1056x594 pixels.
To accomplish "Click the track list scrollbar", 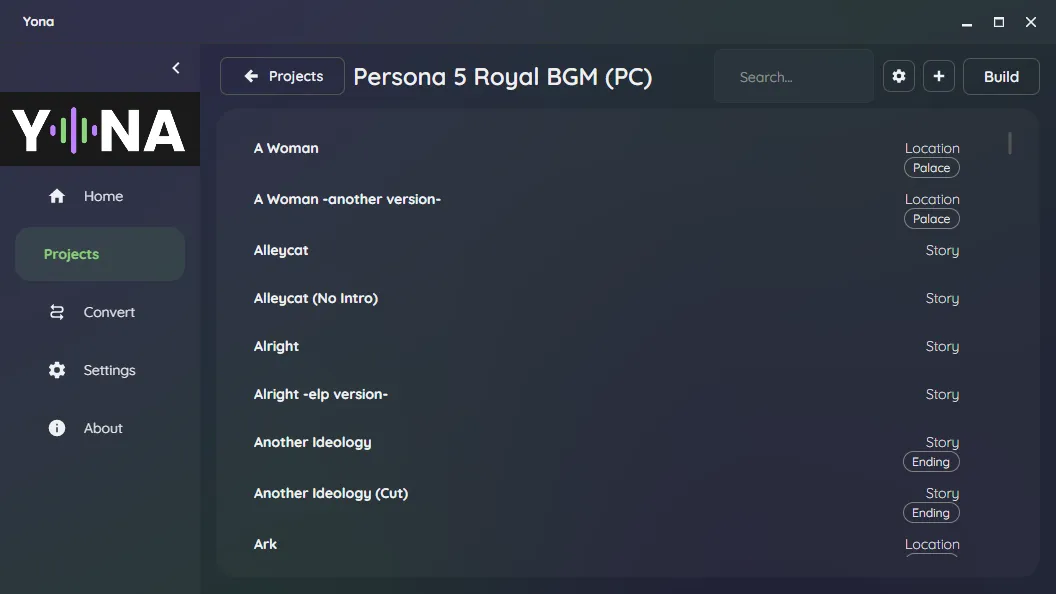I will 1010,143.
